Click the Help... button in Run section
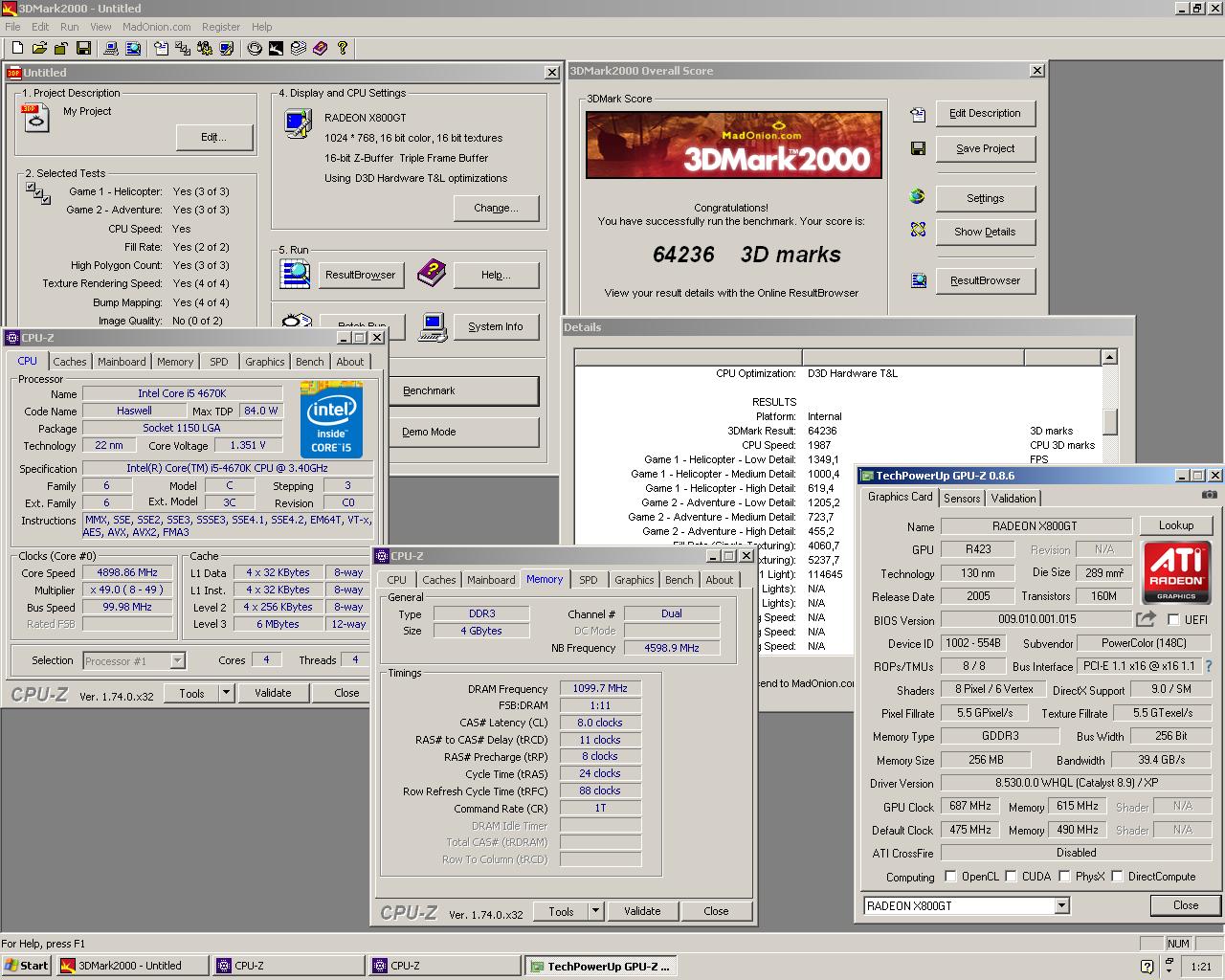The image size is (1225, 980). [496, 275]
